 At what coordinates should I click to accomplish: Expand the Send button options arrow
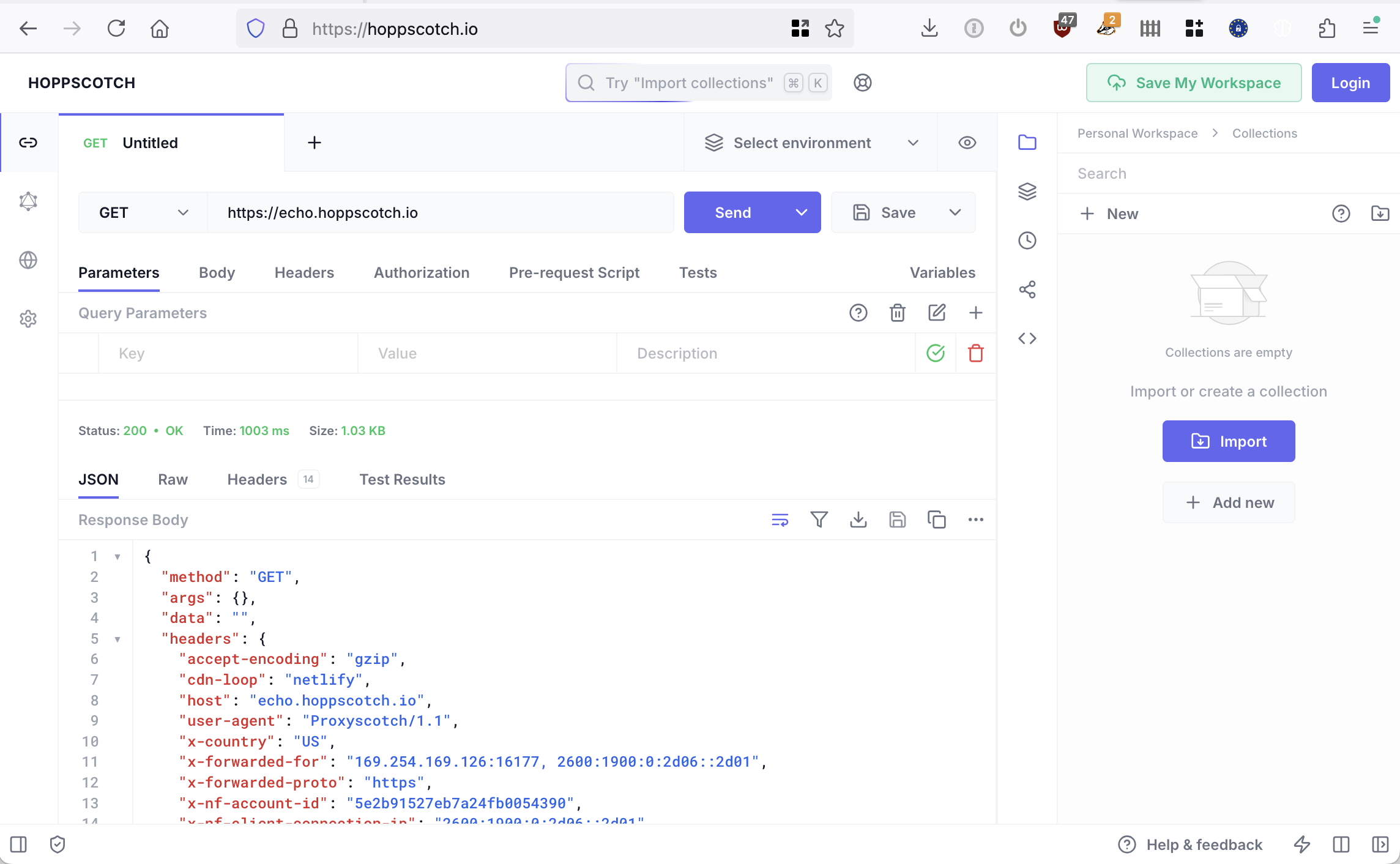point(801,212)
